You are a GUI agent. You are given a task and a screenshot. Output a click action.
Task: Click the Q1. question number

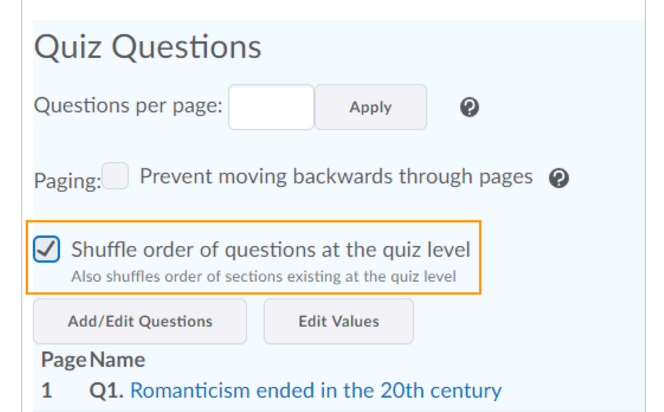pos(107,390)
